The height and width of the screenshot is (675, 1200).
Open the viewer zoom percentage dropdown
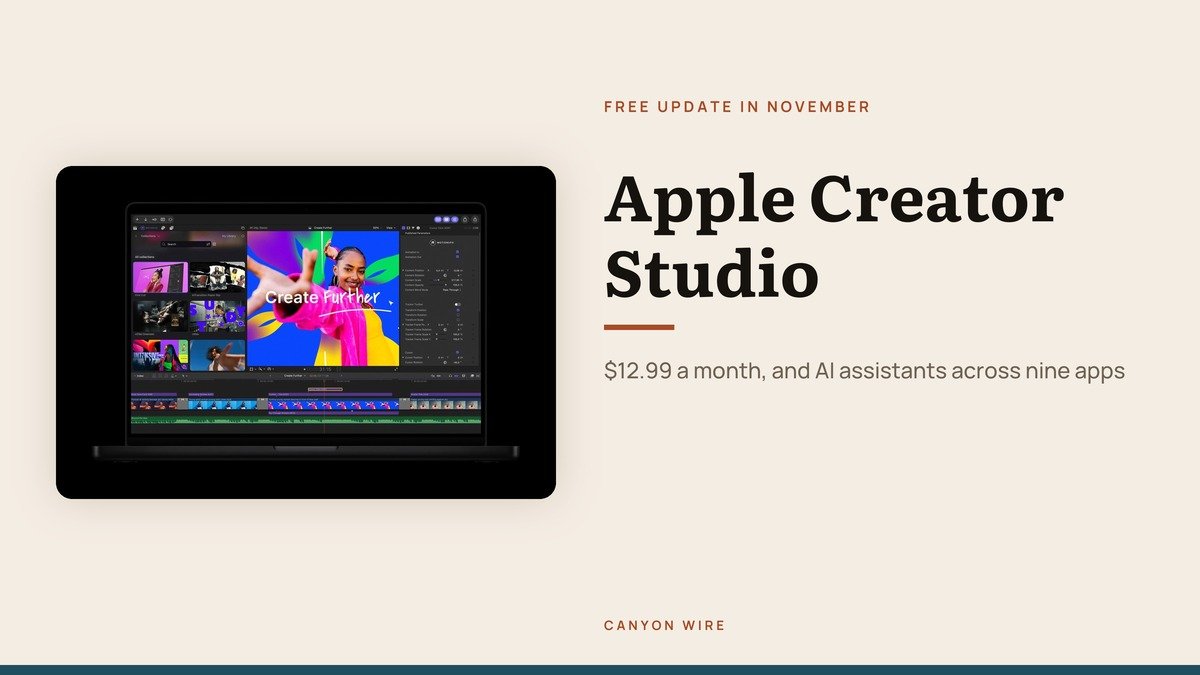pos(376,227)
